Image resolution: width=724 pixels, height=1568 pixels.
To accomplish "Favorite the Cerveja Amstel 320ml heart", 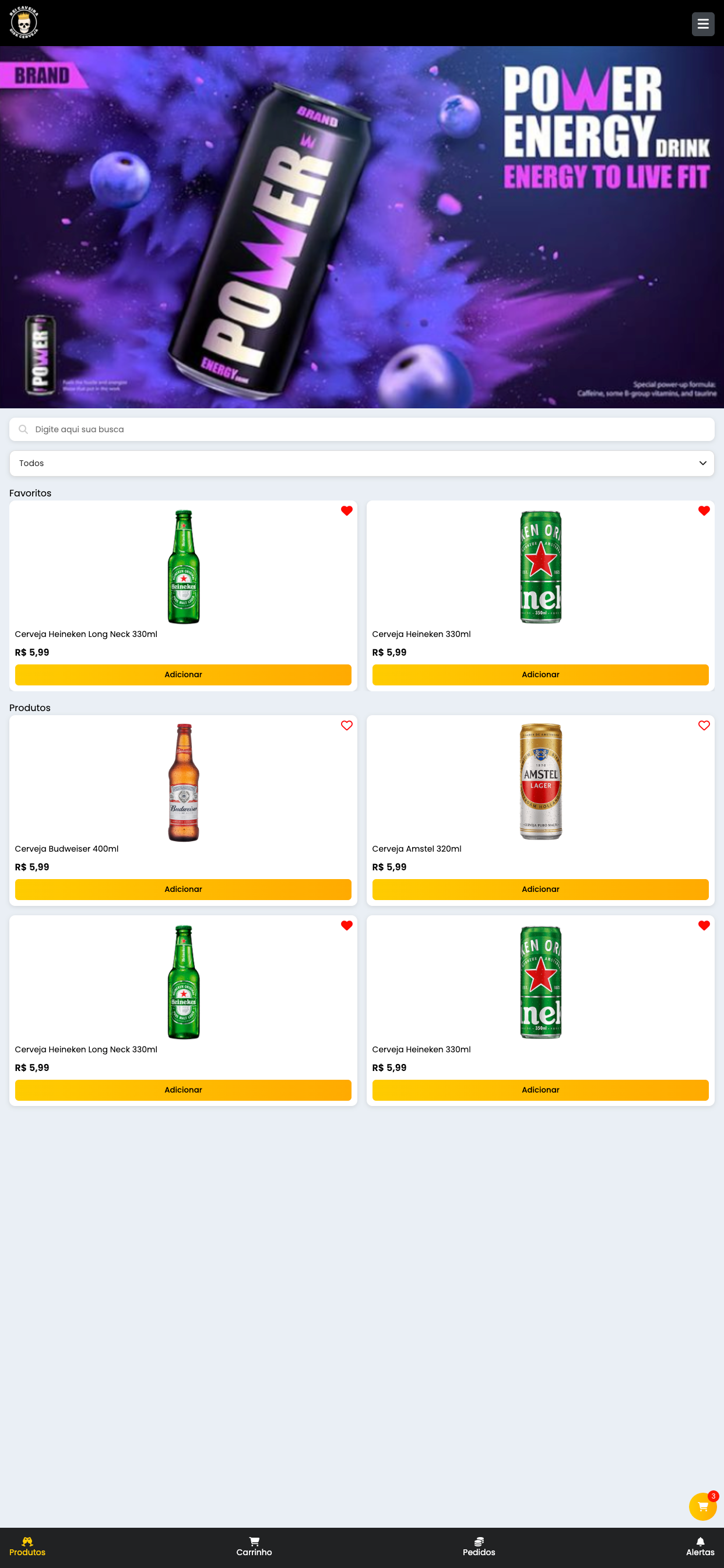I will coord(704,726).
